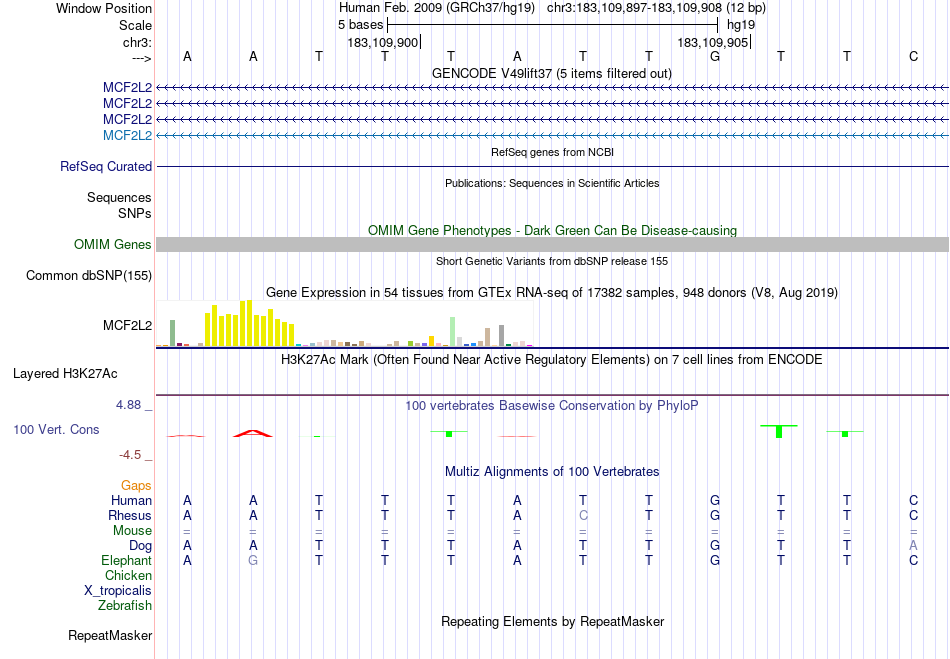
Task: Click the hg19 label on the scale bar
Action: coord(741,25)
